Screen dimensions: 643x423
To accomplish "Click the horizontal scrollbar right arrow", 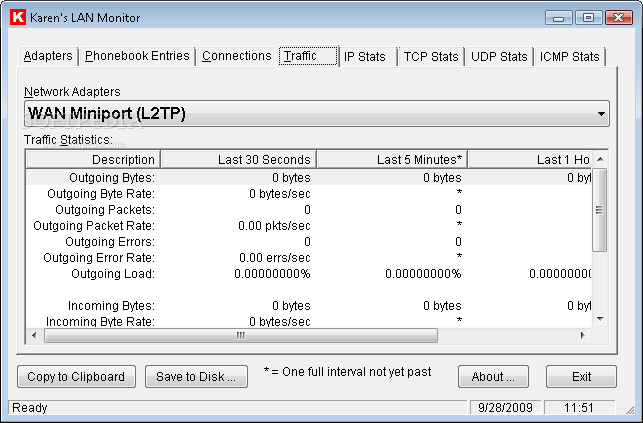I will (x=582, y=336).
